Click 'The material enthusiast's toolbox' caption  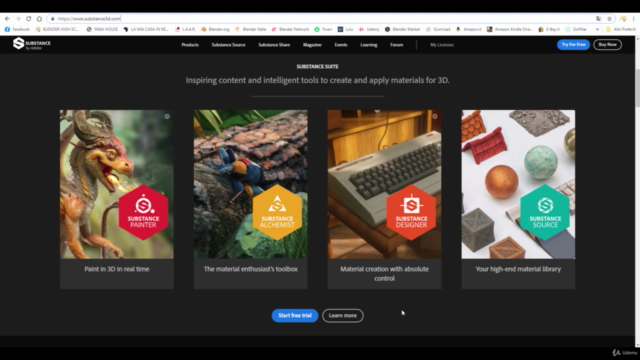click(251, 269)
